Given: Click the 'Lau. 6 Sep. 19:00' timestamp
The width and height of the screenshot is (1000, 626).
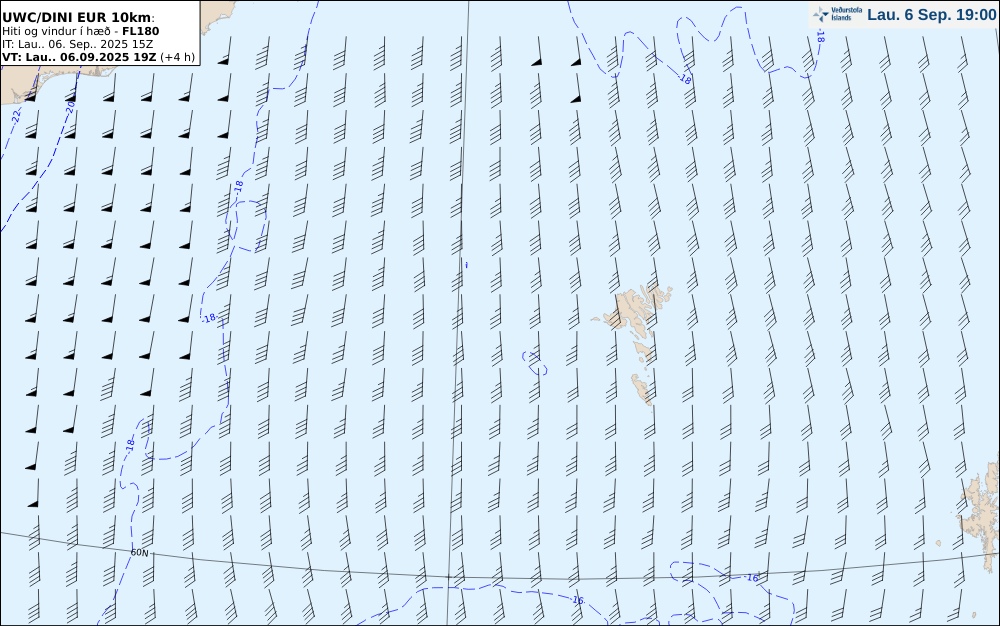Looking at the screenshot, I should tap(931, 15).
